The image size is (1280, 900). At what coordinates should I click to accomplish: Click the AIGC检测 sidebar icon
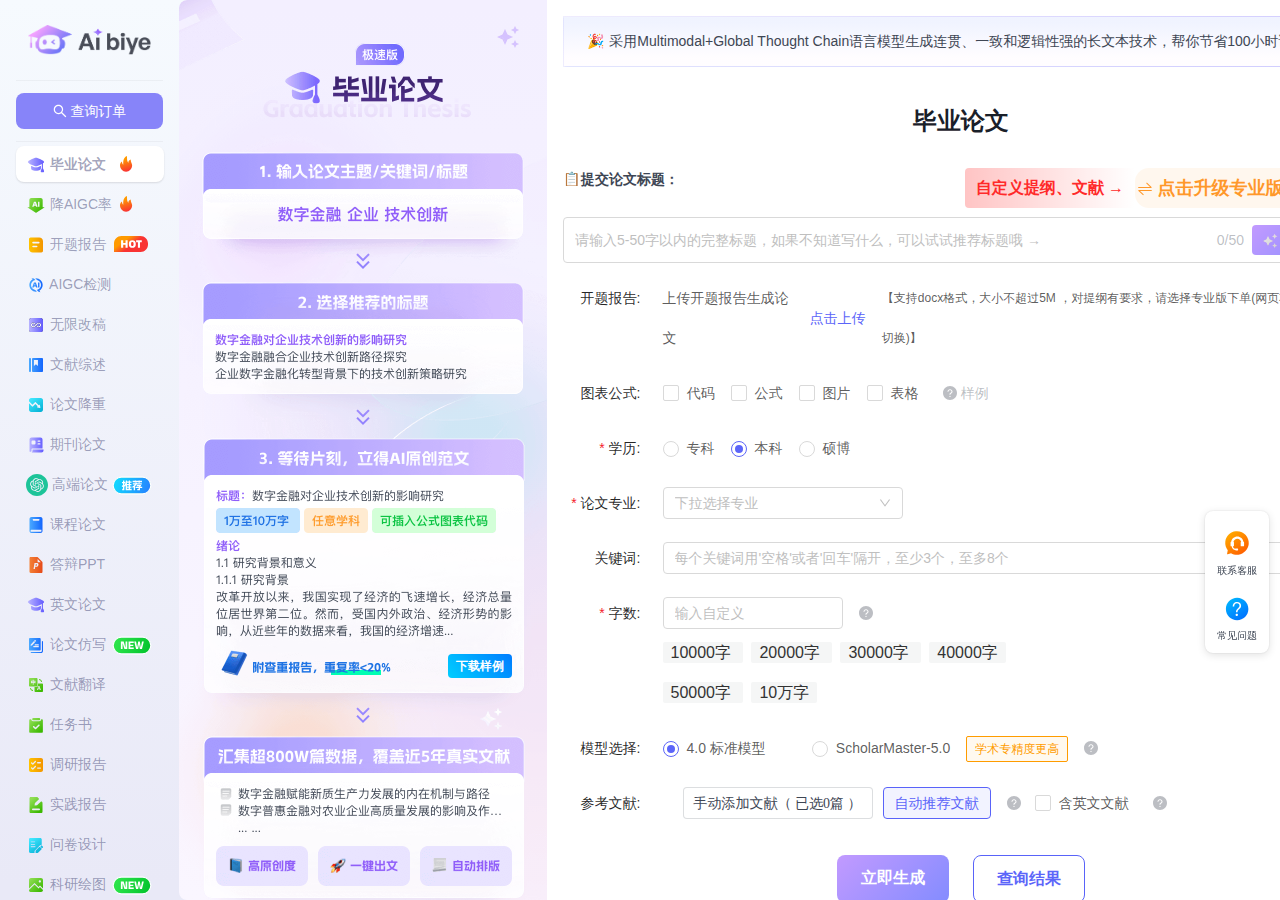[x=36, y=284]
